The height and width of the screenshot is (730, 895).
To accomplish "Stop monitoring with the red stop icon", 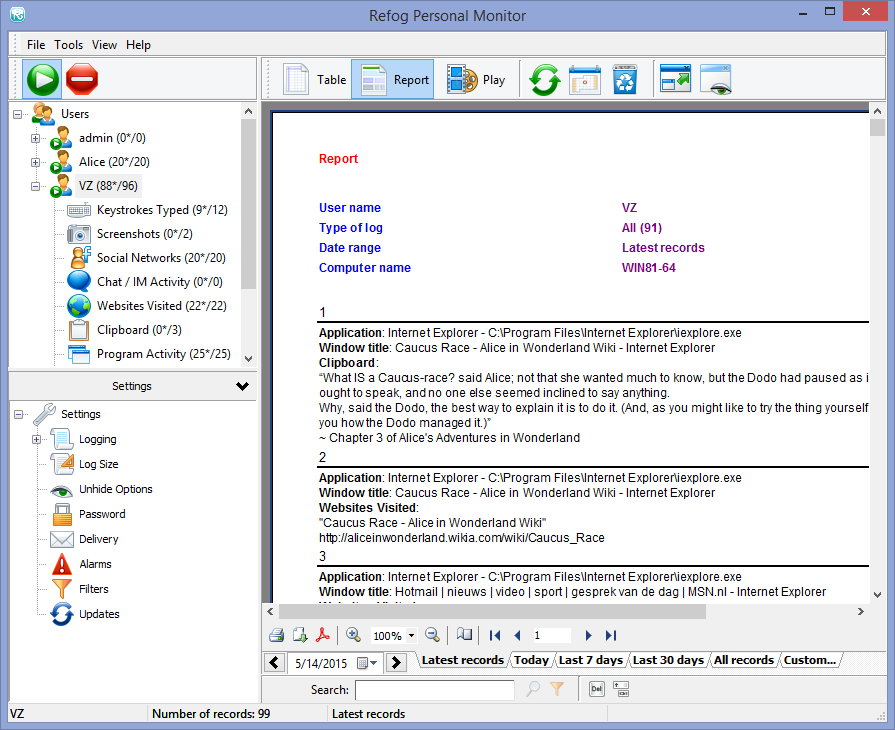I will tap(82, 79).
